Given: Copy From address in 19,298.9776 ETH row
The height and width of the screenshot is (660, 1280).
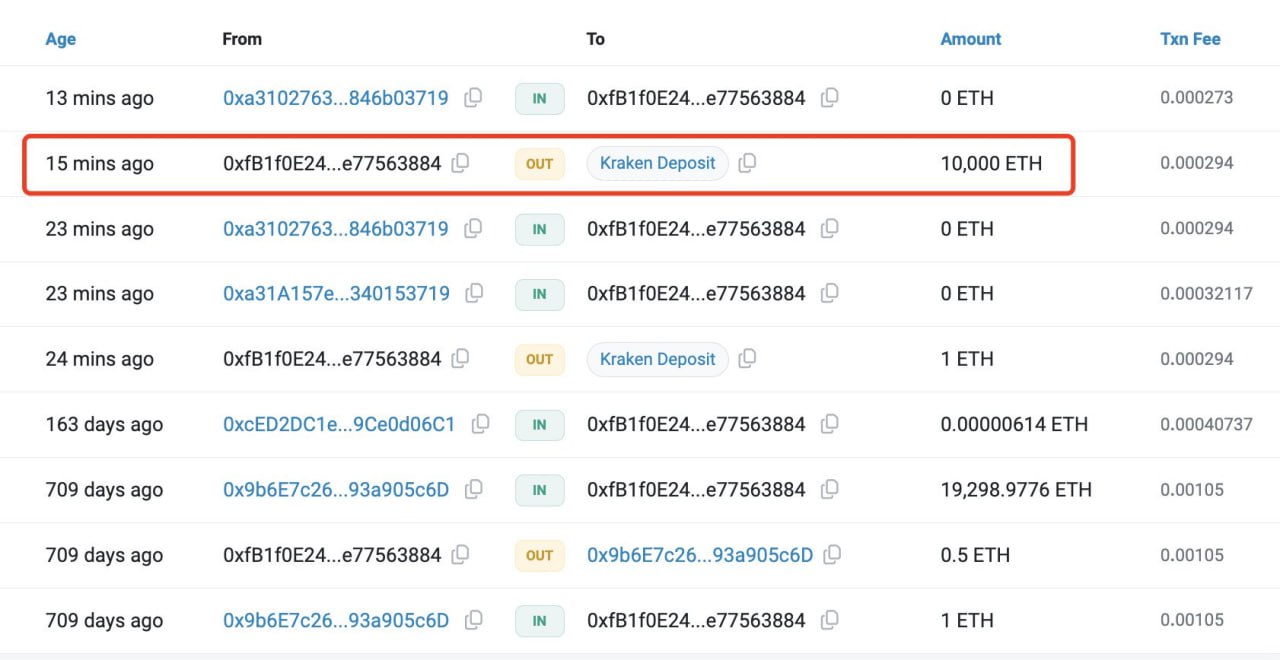Looking at the screenshot, I should tap(474, 490).
